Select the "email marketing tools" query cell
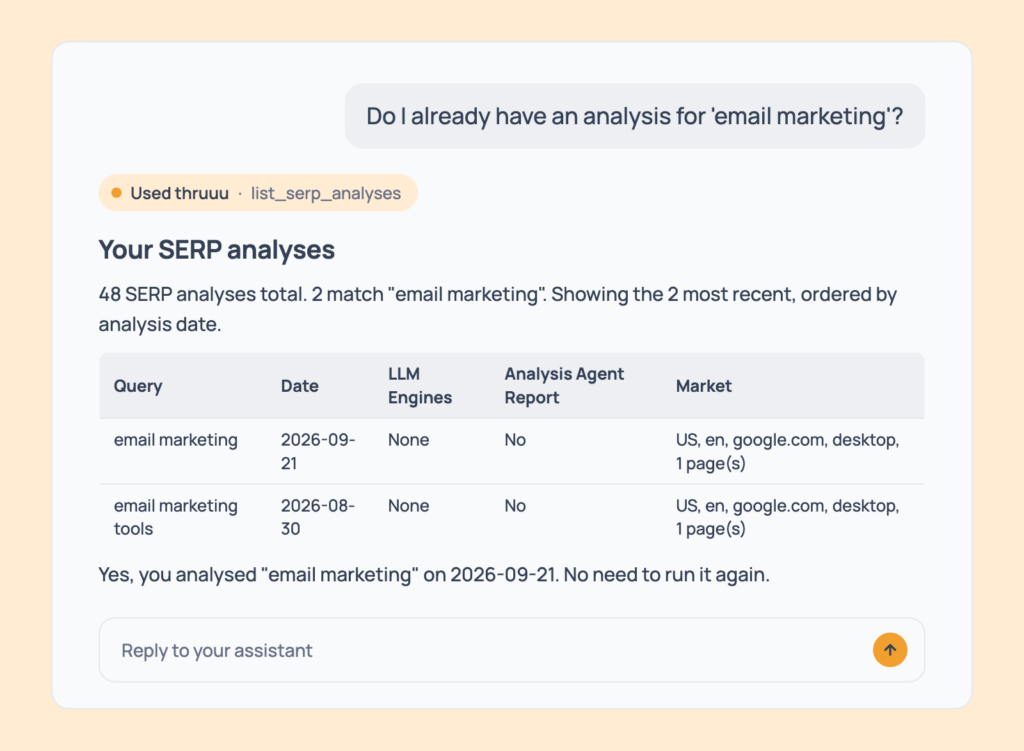Viewport: 1024px width, 751px height. [x=176, y=517]
